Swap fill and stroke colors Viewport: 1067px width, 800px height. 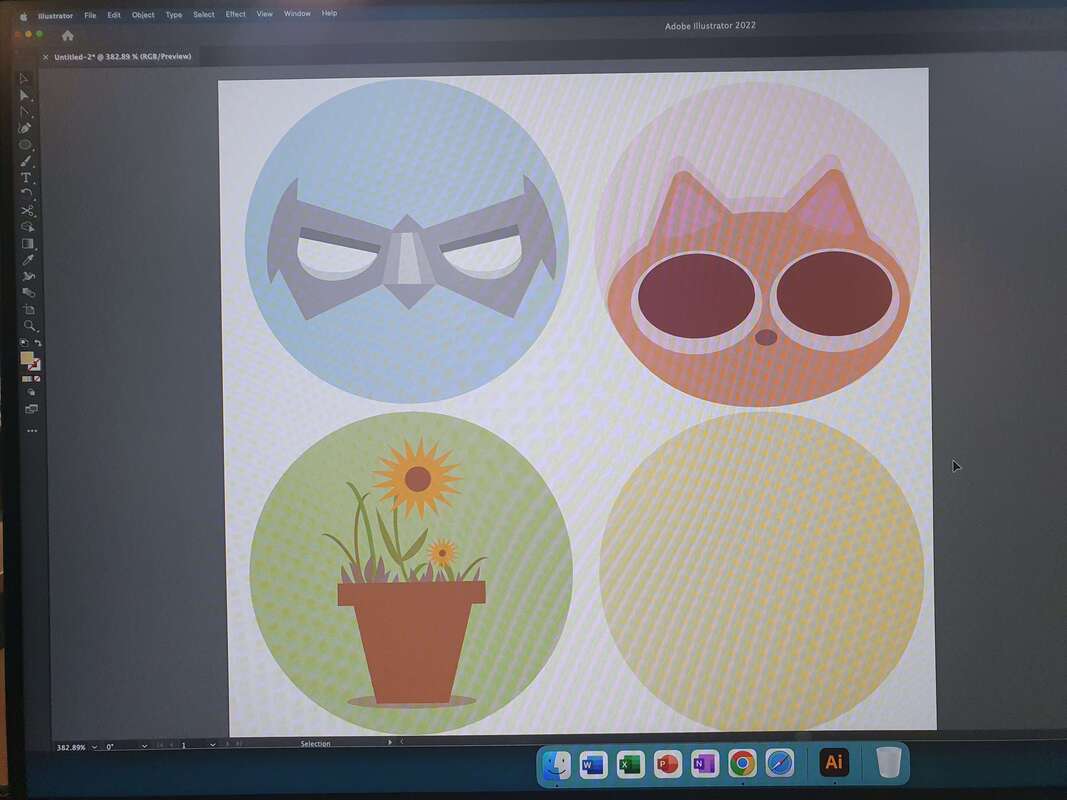(38, 343)
